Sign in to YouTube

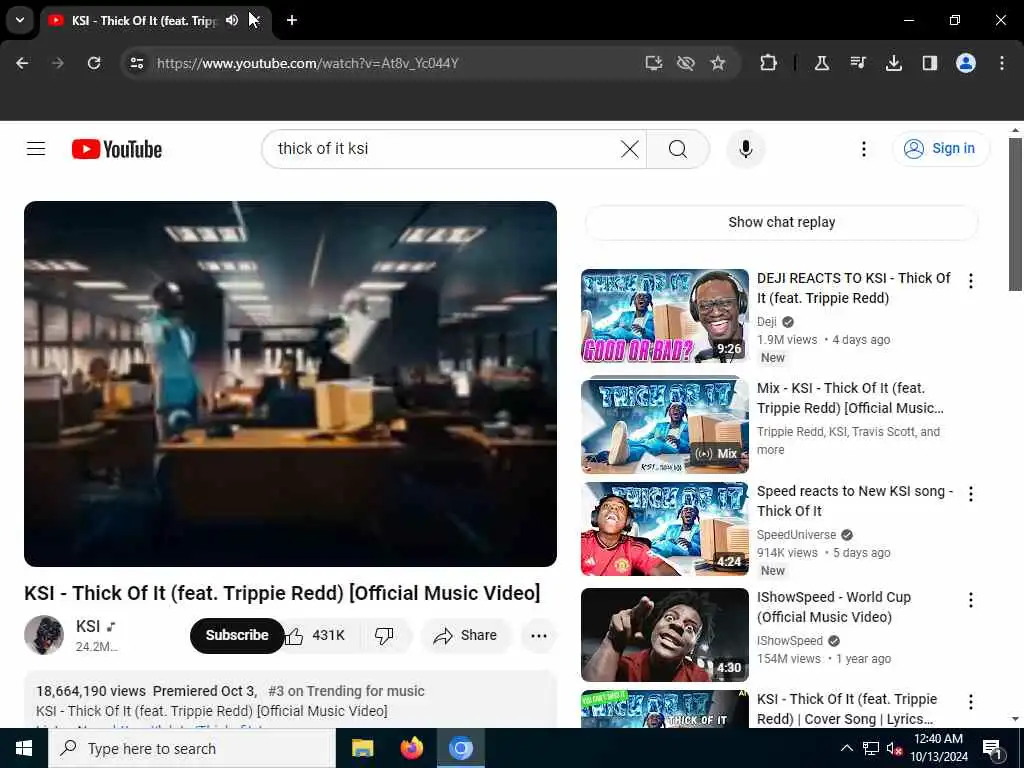pyautogui.click(x=940, y=149)
